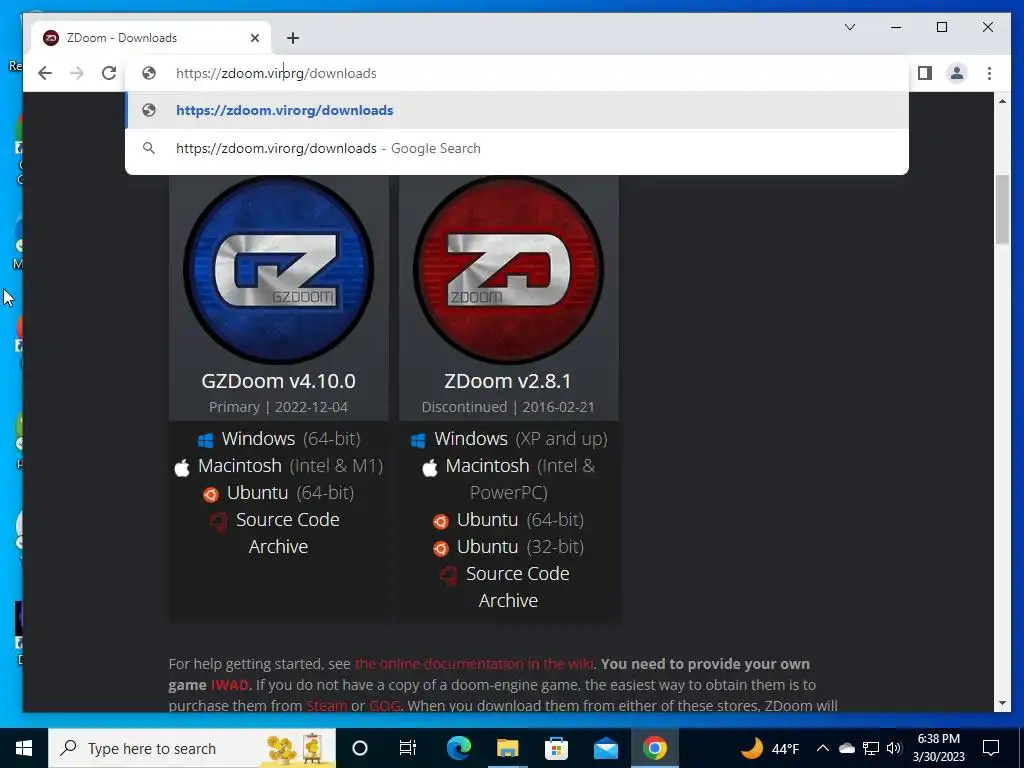Viewport: 1024px width, 768px height.
Task: Click the page scrollbar up arrow
Action: pos(1002,101)
